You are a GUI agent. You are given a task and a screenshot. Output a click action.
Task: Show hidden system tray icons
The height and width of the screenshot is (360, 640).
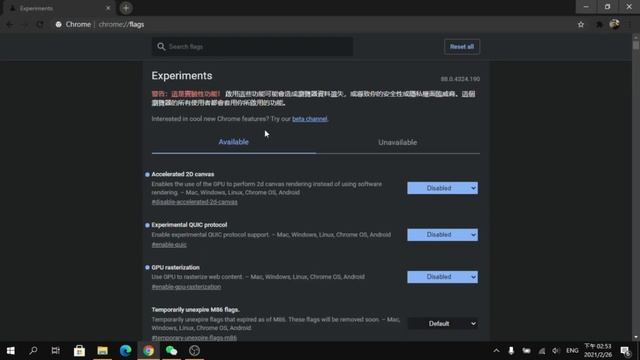coord(496,351)
